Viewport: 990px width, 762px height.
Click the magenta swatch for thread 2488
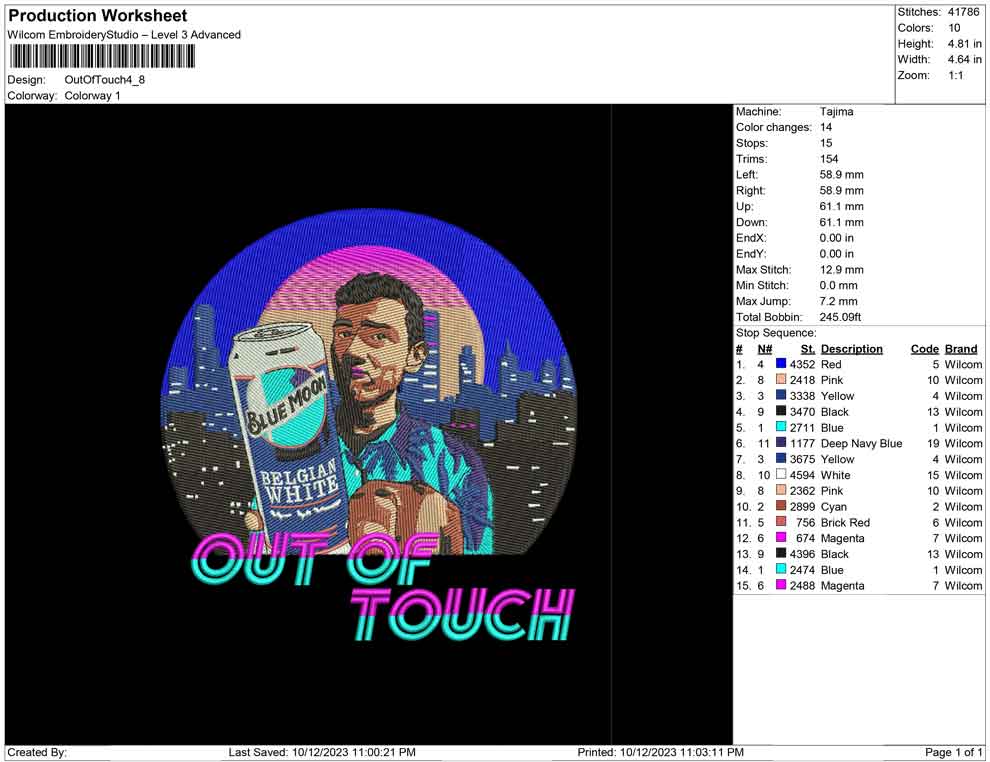point(781,585)
